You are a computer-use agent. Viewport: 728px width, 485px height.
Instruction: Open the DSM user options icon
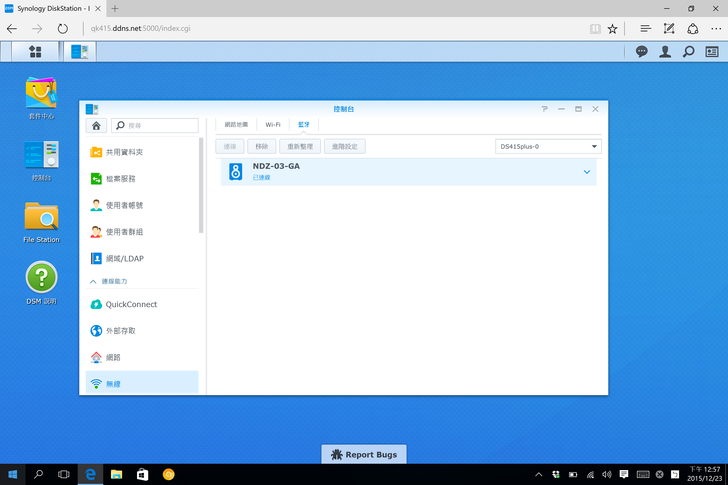(x=666, y=52)
